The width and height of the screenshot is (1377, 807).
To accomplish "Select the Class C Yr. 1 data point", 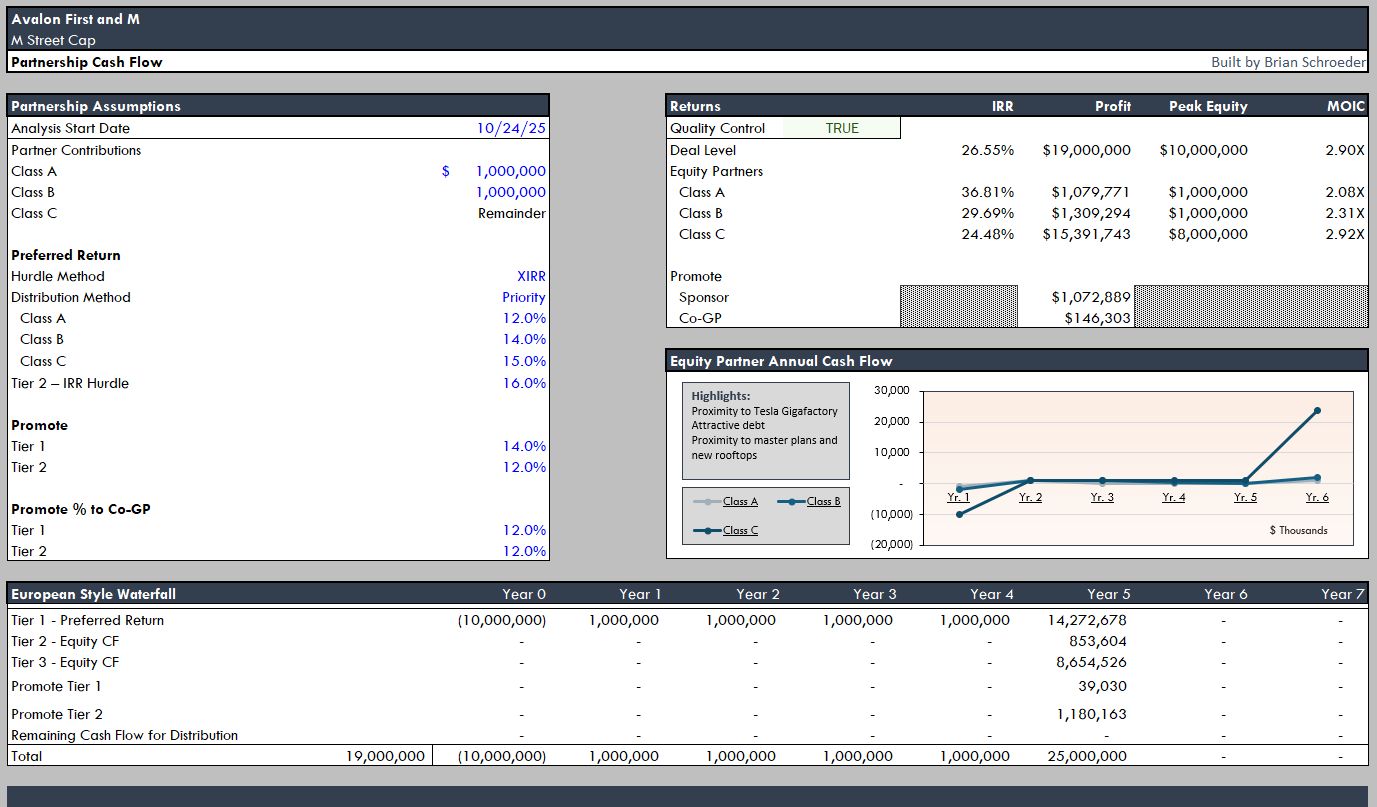I will (959, 514).
